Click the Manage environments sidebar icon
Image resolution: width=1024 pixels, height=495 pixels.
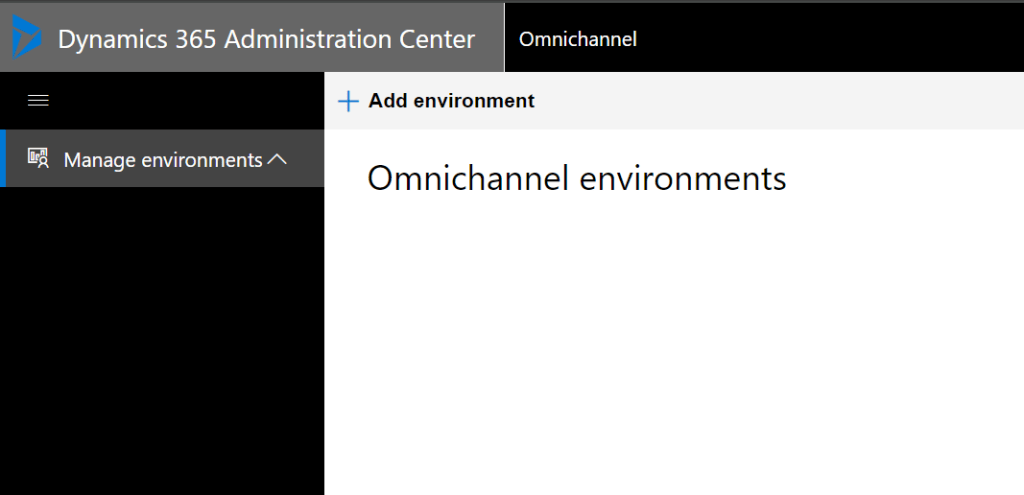(x=38, y=159)
